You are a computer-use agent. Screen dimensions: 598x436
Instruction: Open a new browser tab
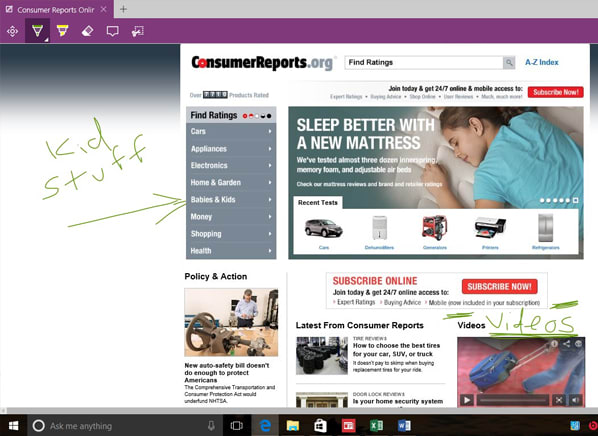123,9
